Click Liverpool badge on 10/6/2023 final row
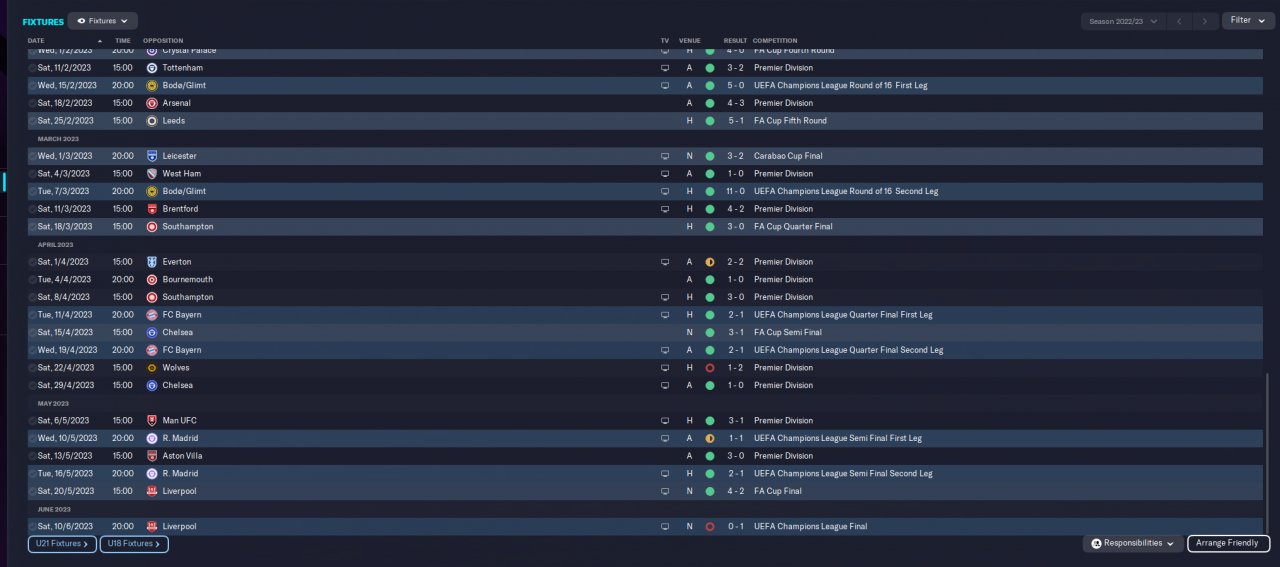The height and width of the screenshot is (567, 1280). click(152, 527)
